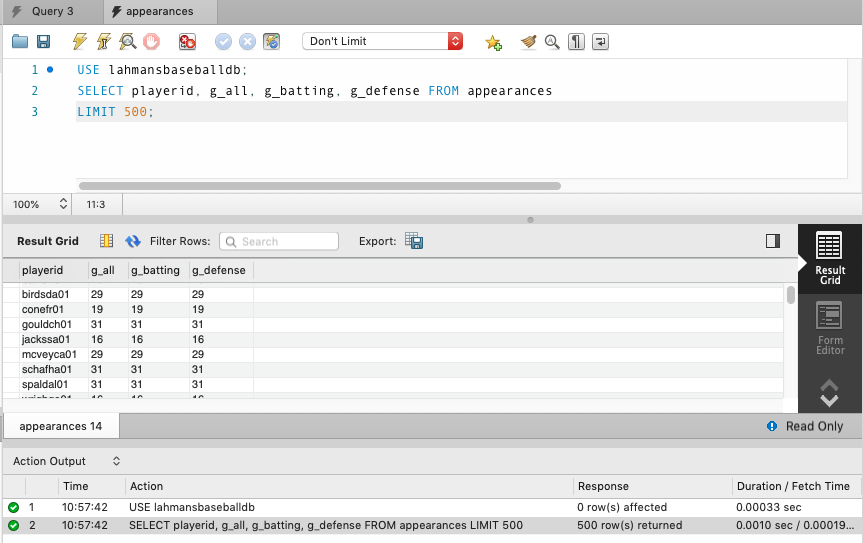Viewport: 863px width, 543px height.
Task: Click Read Only info icon
Action: [x=772, y=426]
